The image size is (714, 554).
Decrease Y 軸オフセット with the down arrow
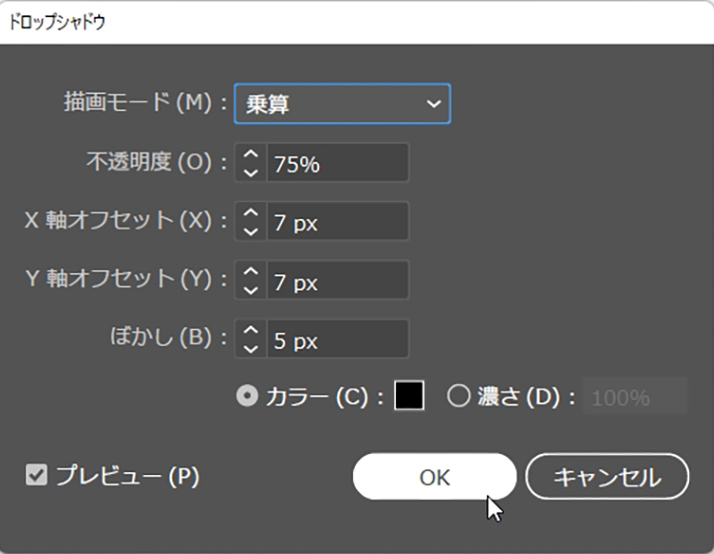pyautogui.click(x=251, y=289)
